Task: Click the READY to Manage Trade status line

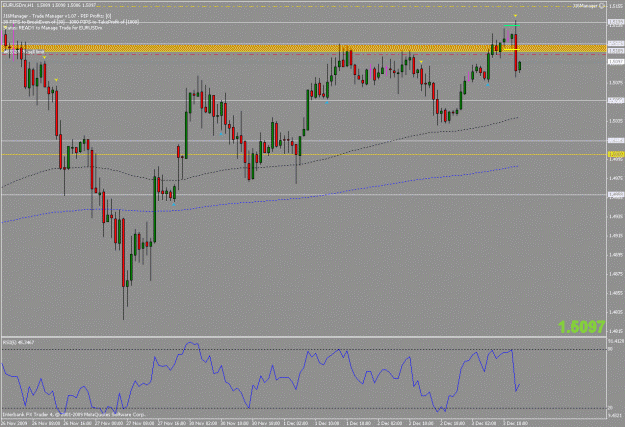Action: point(53,28)
